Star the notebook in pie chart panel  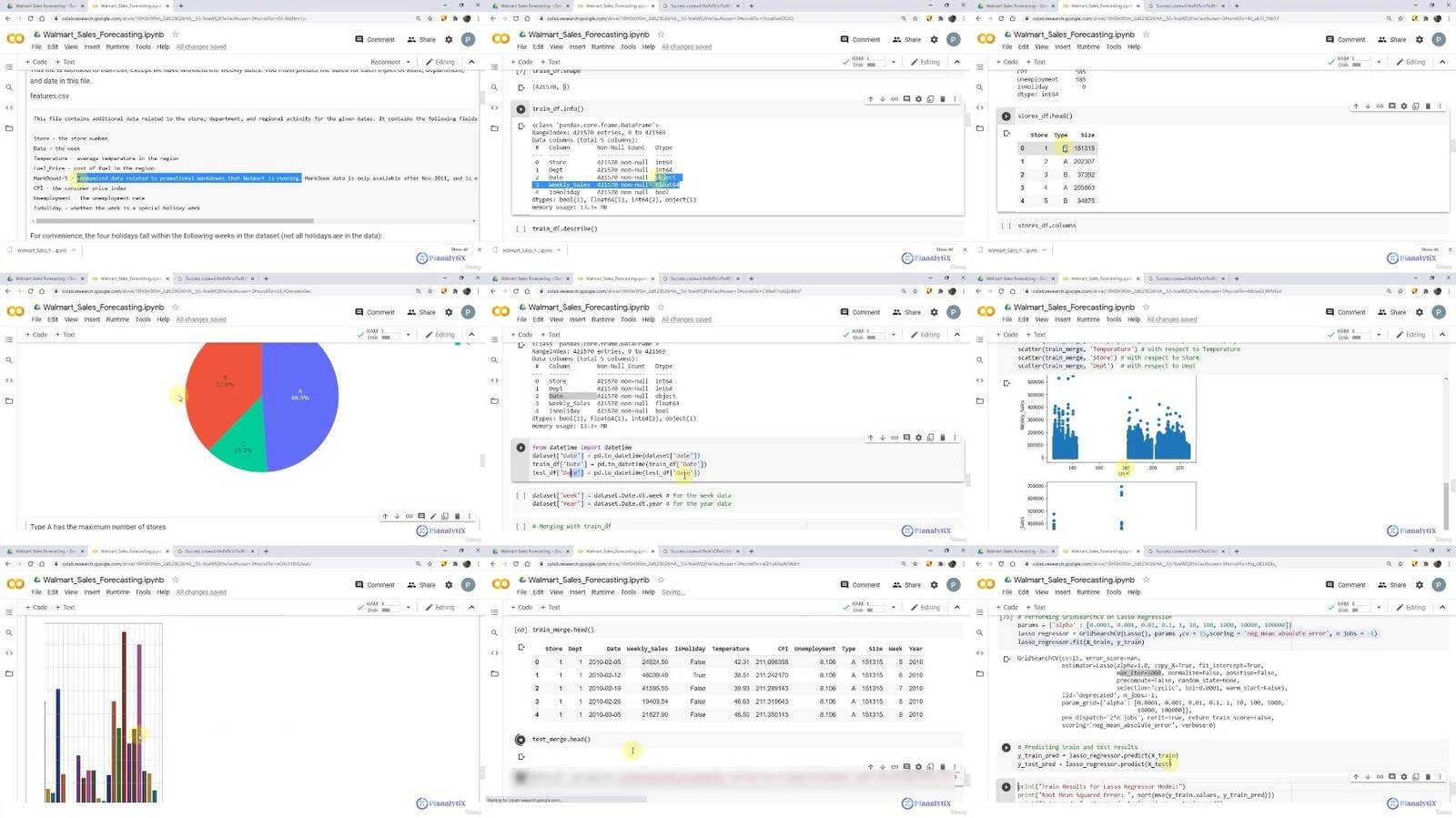pyautogui.click(x=176, y=308)
